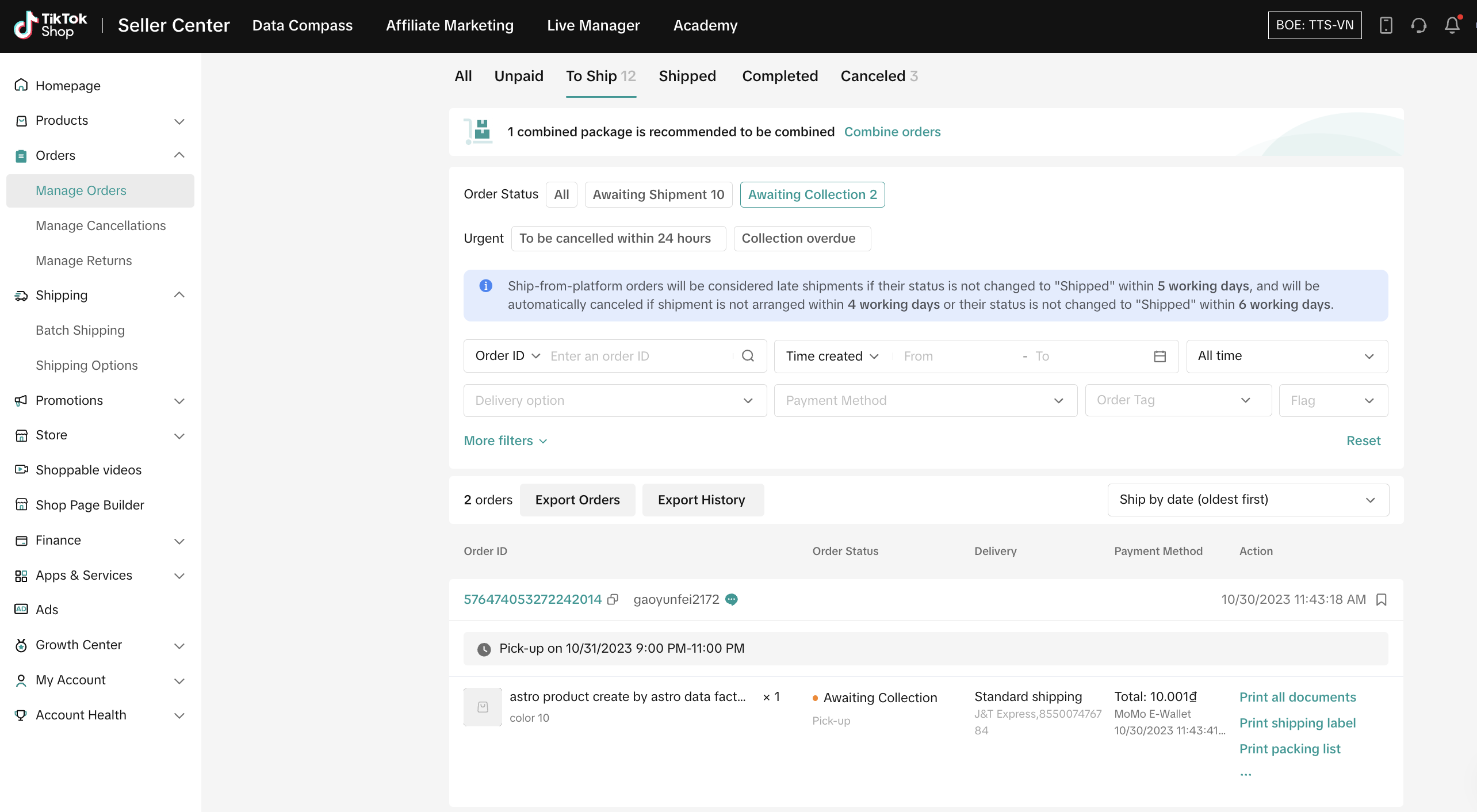1477x812 pixels.
Task: Open the Delivery option dropdown
Action: [x=615, y=401]
